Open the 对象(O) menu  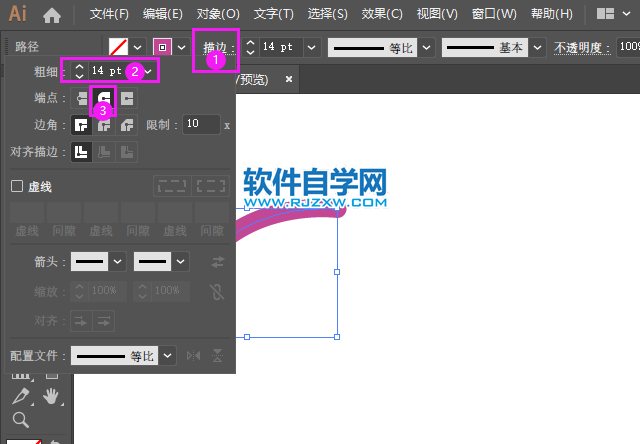[218, 14]
